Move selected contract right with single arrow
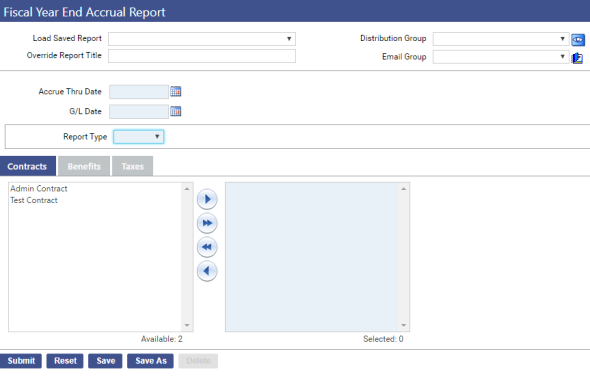 [207, 199]
